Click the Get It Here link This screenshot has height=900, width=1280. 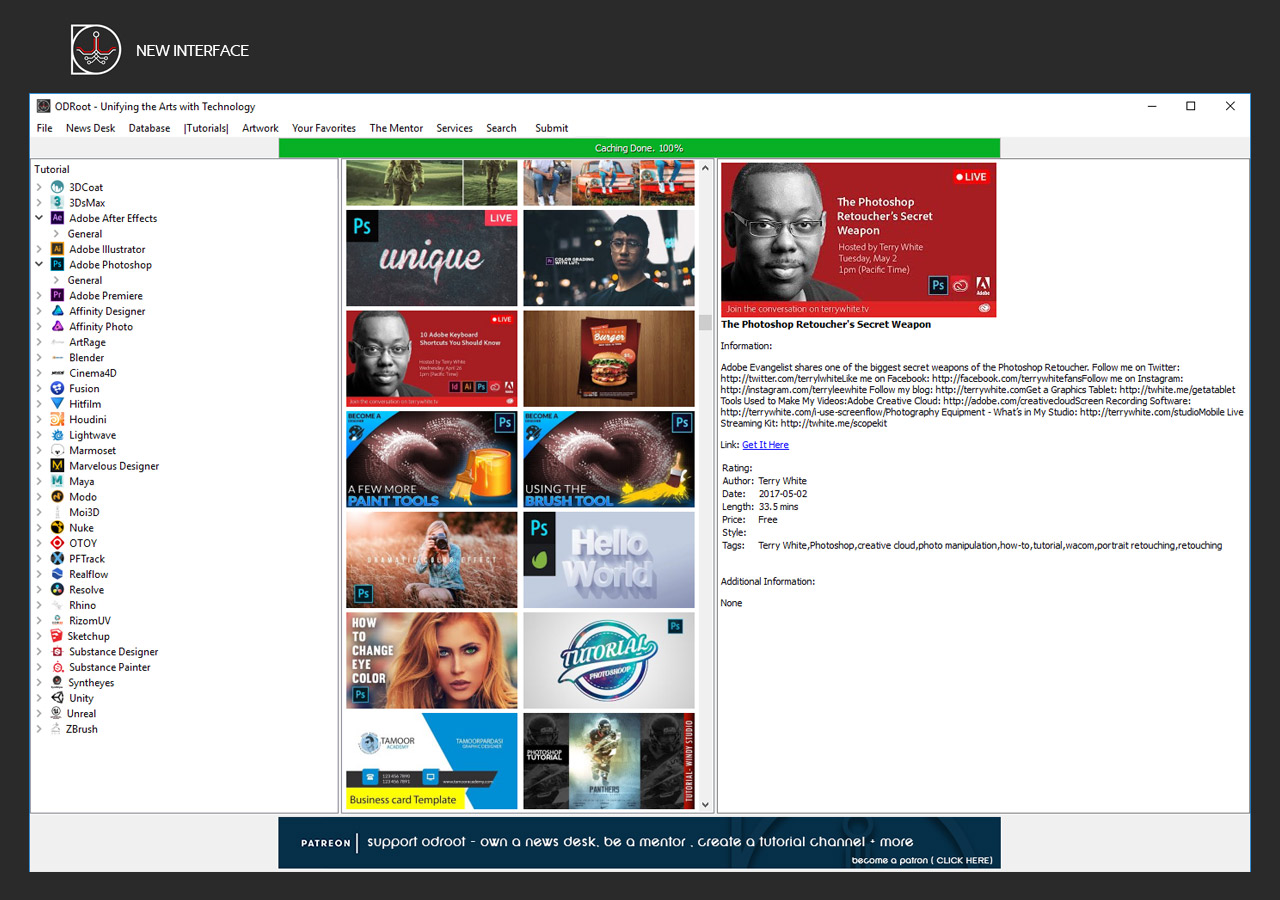point(765,445)
